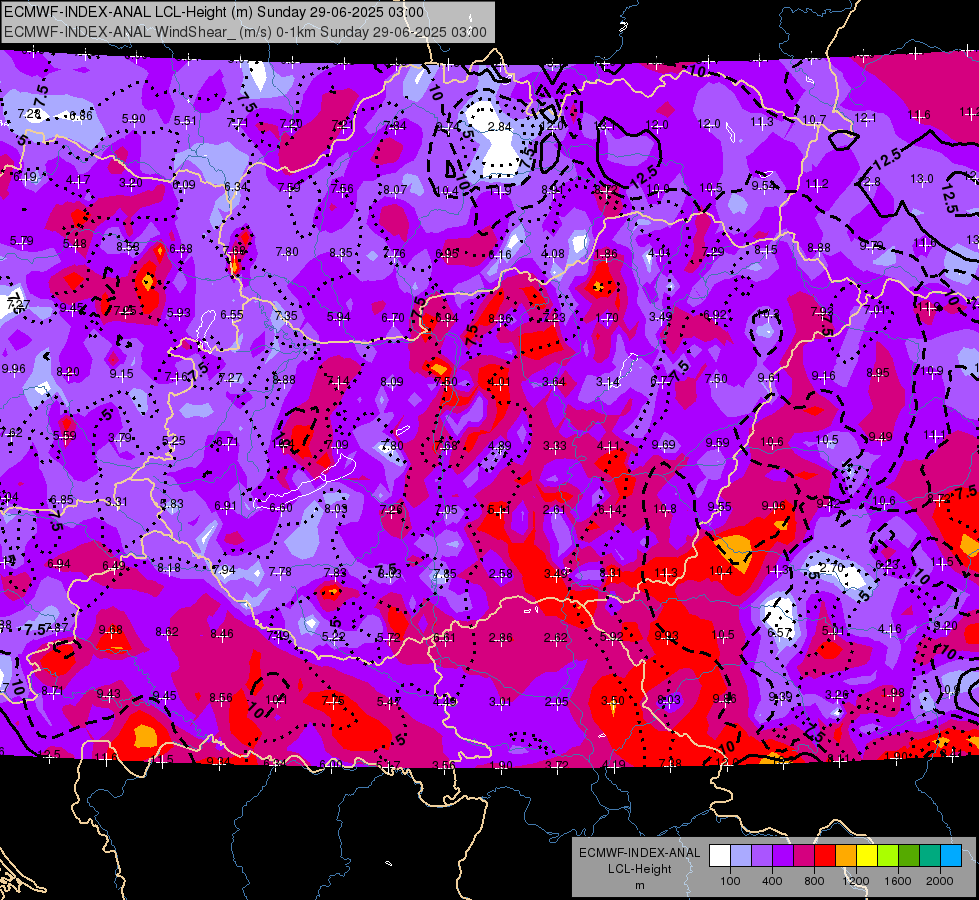The image size is (979, 900).
Task: Click the magenta legend color swatch
Action: pos(804,856)
